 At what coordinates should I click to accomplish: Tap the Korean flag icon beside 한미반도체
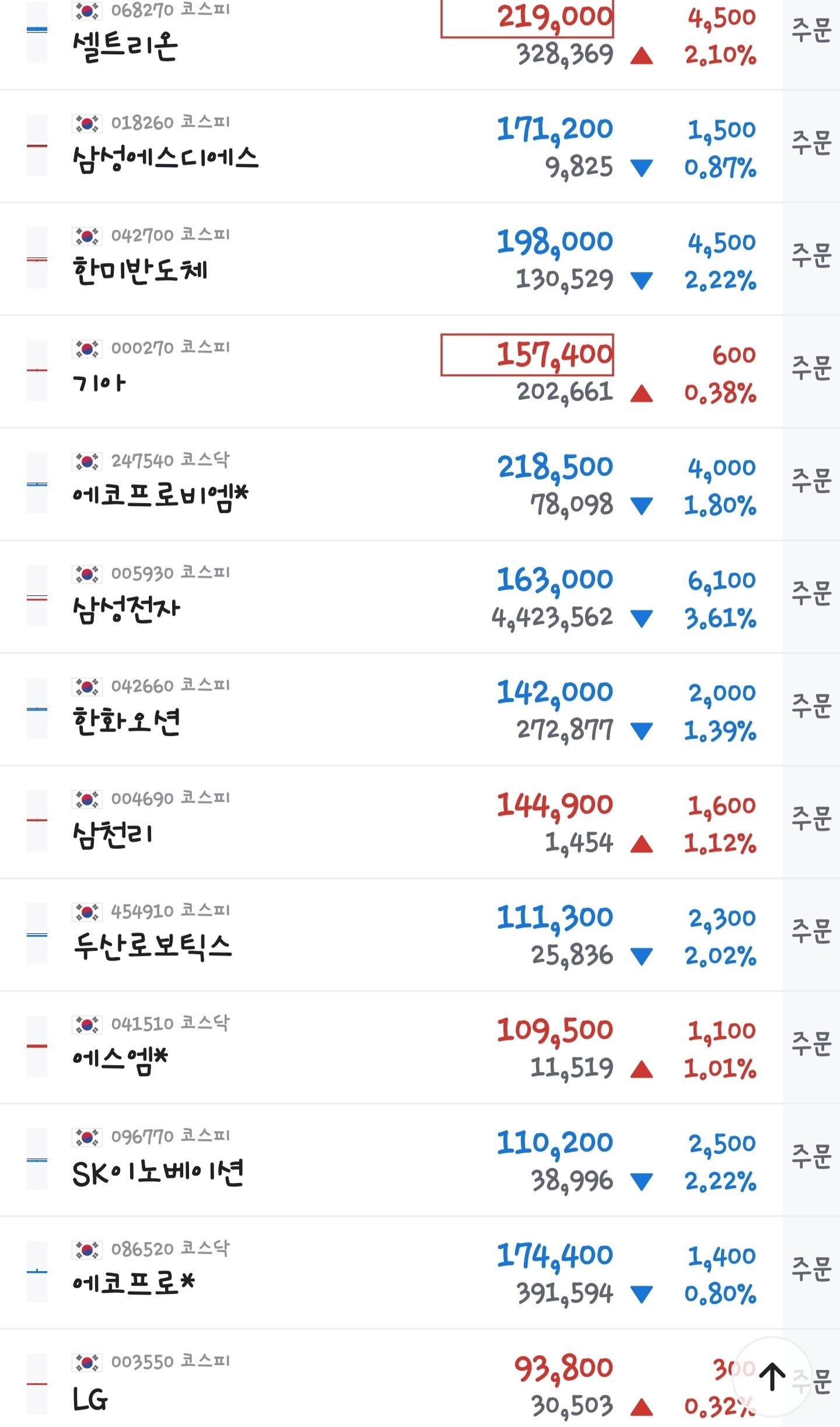[x=87, y=236]
